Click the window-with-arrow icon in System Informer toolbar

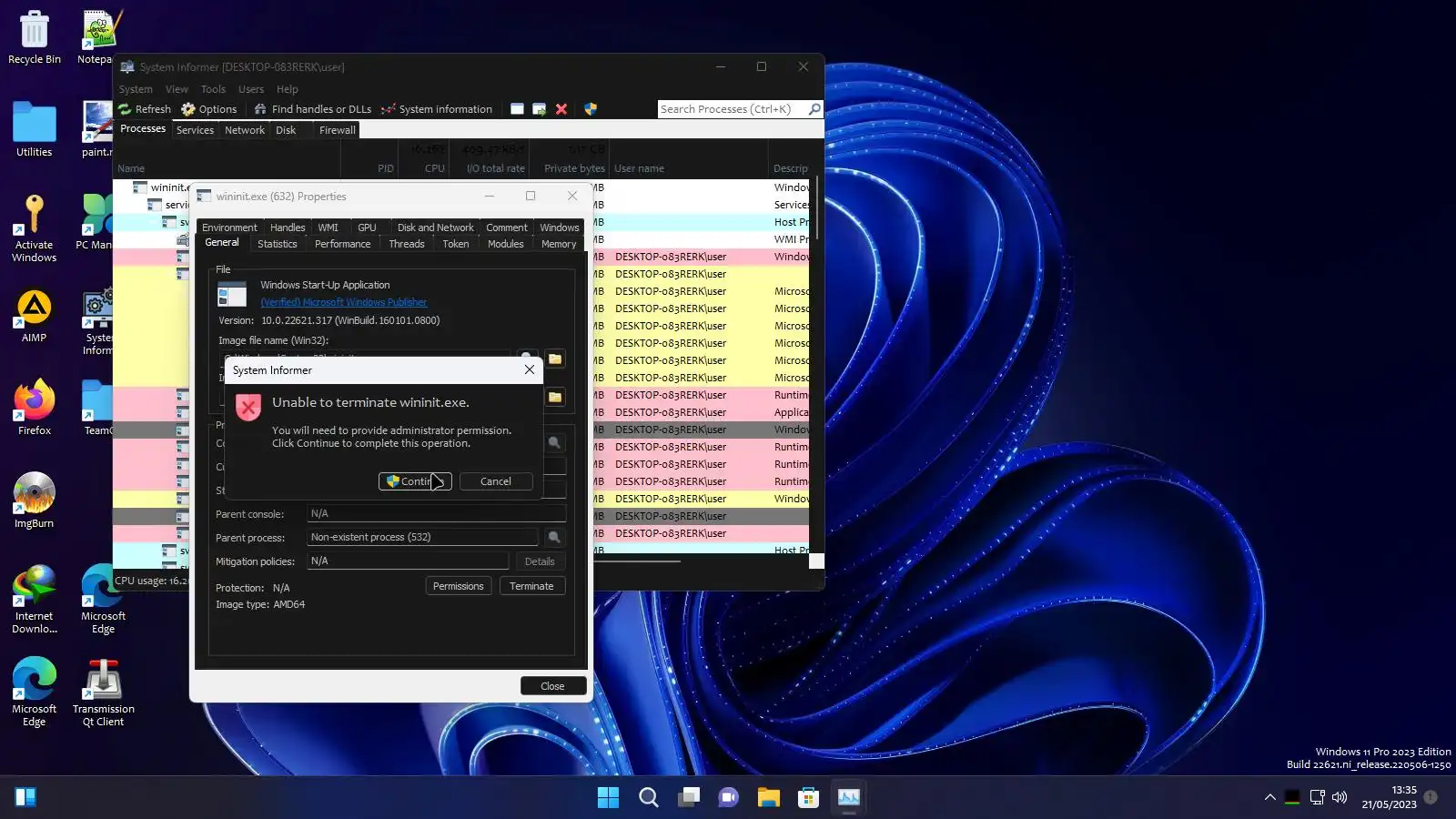point(540,109)
